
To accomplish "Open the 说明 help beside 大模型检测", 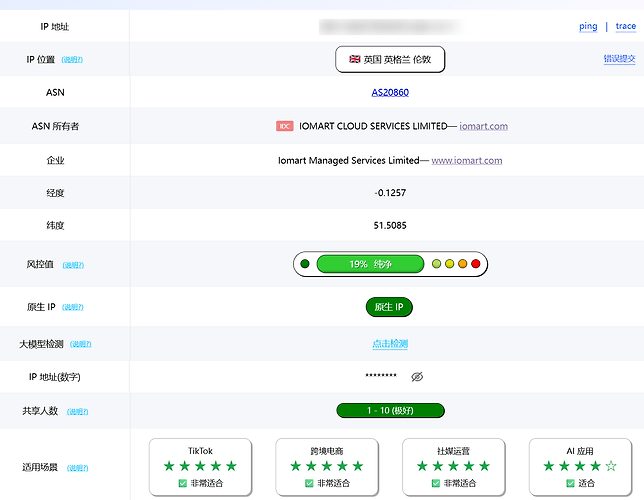I will click(80, 344).
